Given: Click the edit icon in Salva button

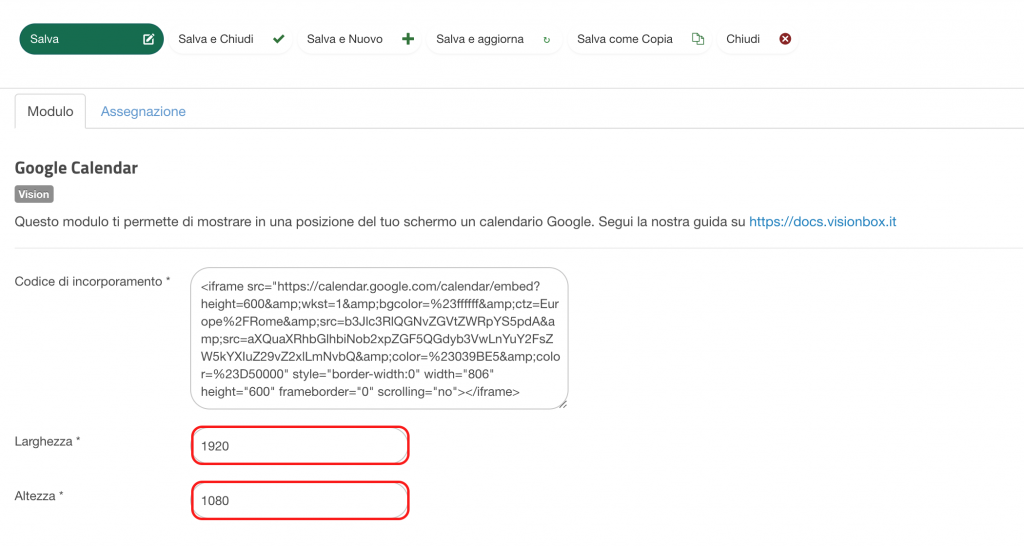Looking at the screenshot, I should point(148,39).
